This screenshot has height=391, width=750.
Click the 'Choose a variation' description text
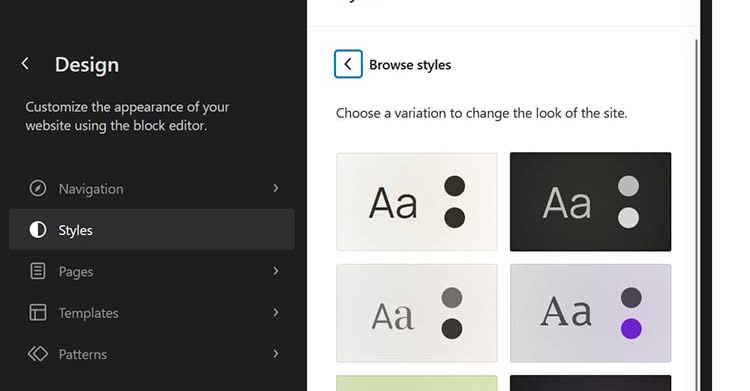[x=481, y=113]
